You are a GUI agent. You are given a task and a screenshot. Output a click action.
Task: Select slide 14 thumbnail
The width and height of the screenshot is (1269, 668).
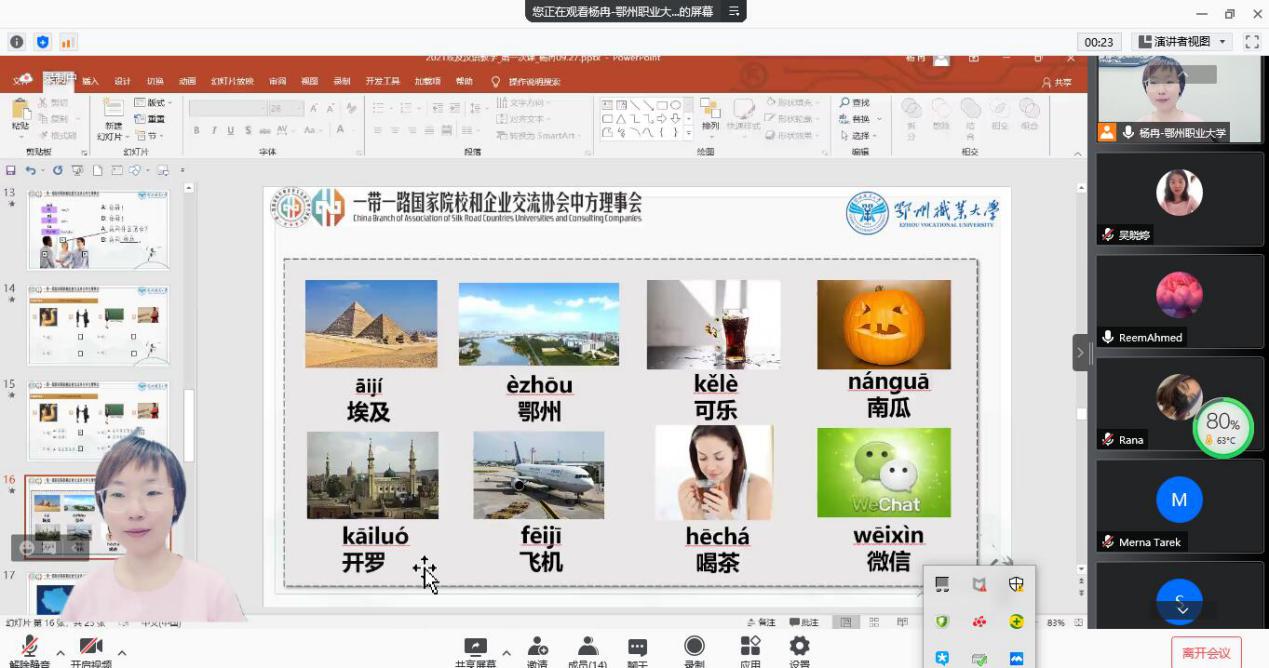click(98, 325)
